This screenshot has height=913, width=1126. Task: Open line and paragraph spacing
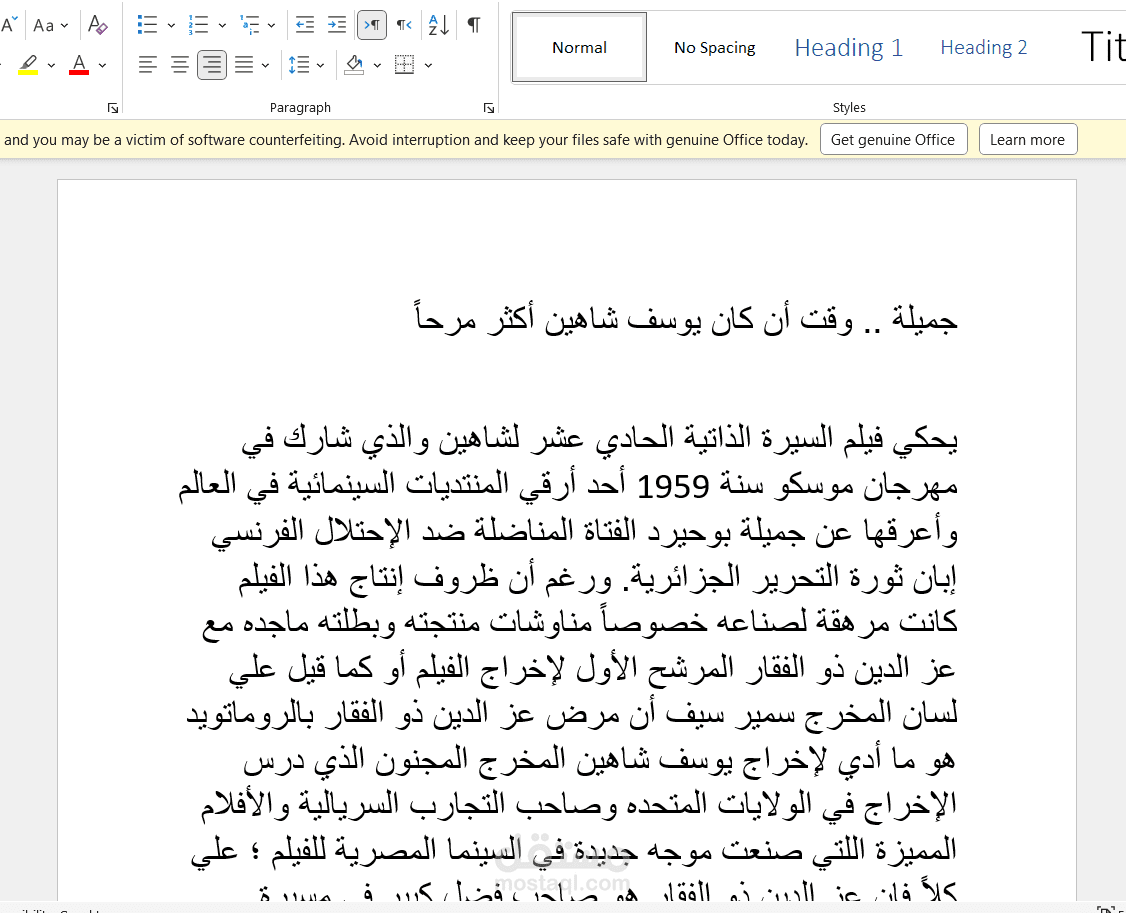pyautogui.click(x=299, y=65)
